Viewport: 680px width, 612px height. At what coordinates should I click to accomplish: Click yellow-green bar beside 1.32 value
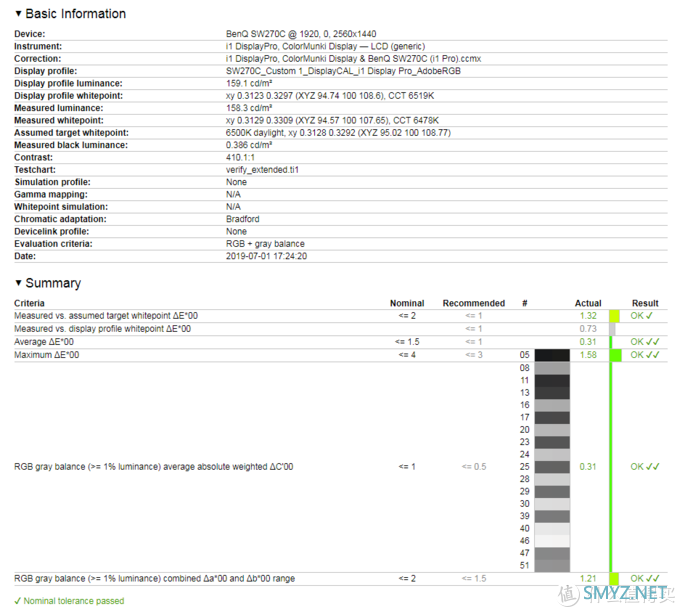point(614,316)
